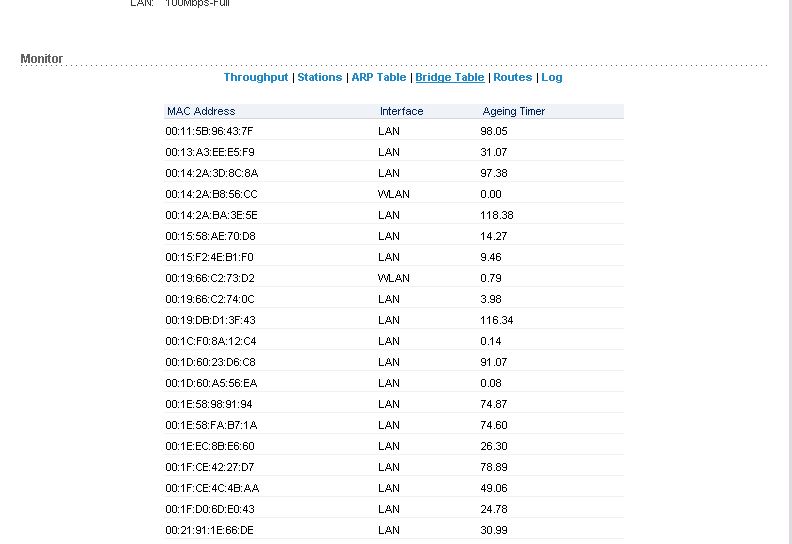Click the Ageing Timer column header
The width and height of the screenshot is (792, 544).
(x=513, y=111)
